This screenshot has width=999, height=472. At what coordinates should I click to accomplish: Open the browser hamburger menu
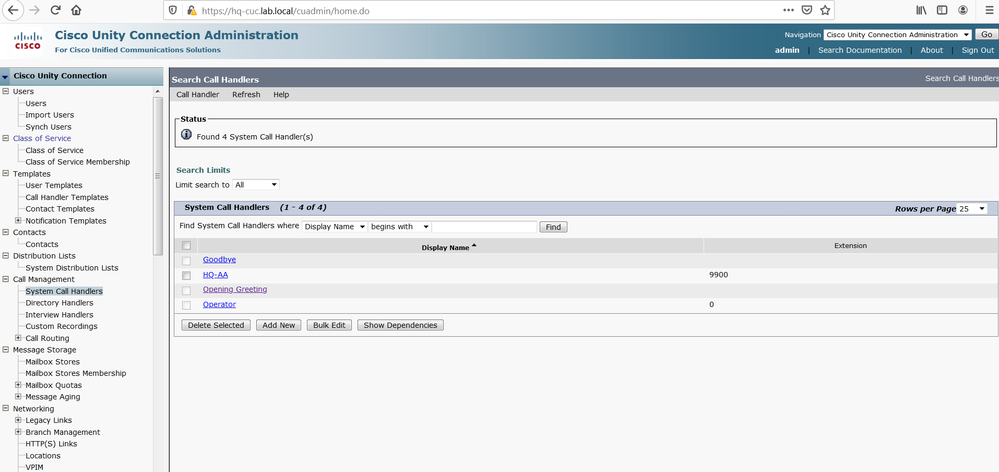click(x=989, y=10)
